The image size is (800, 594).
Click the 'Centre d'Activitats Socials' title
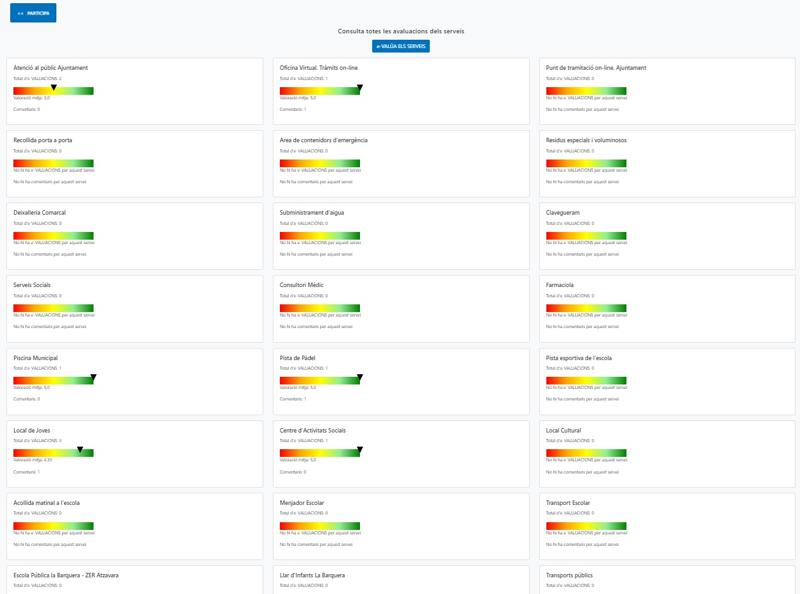coord(313,431)
